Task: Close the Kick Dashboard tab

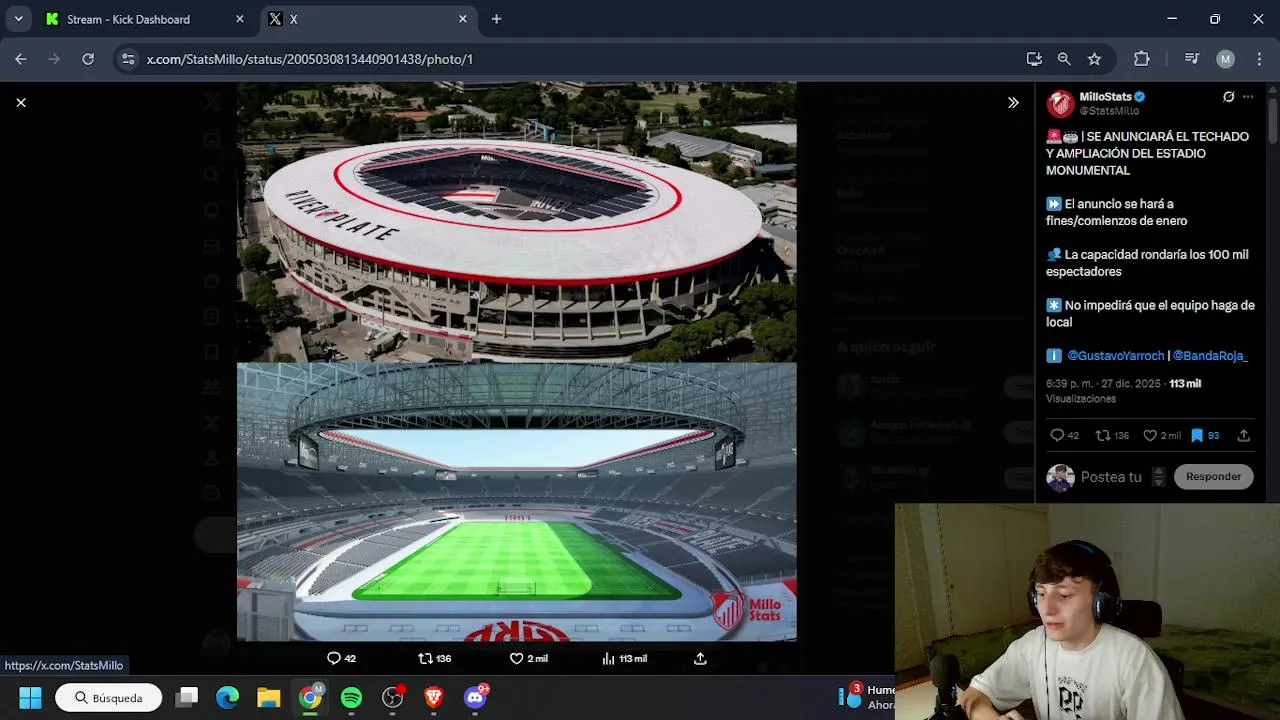Action: click(239, 19)
